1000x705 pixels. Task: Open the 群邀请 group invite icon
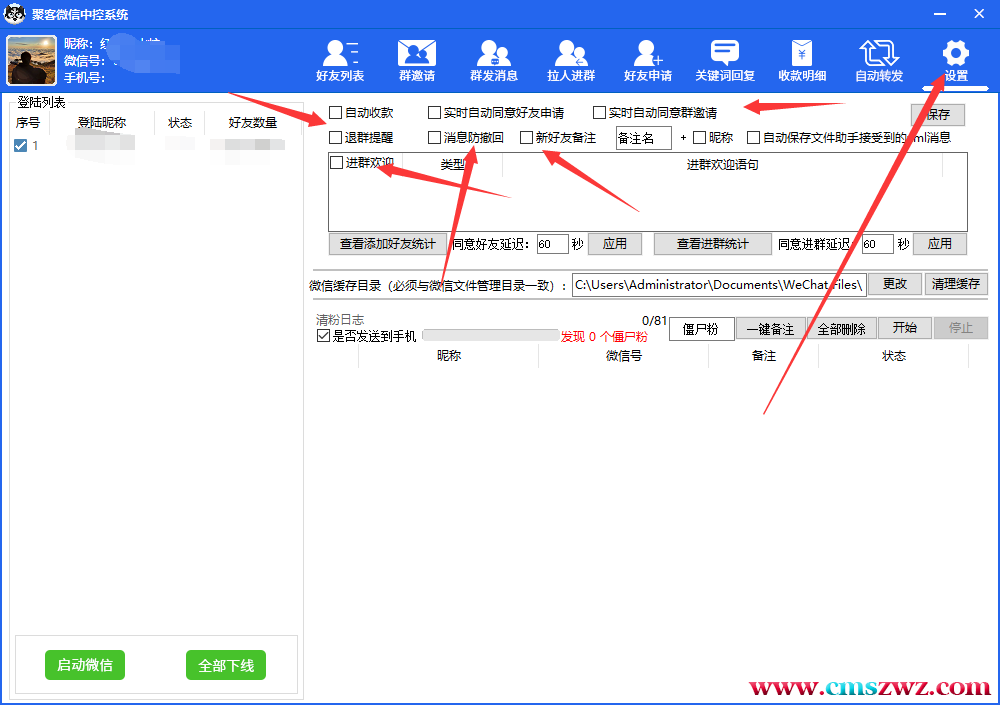(x=416, y=60)
